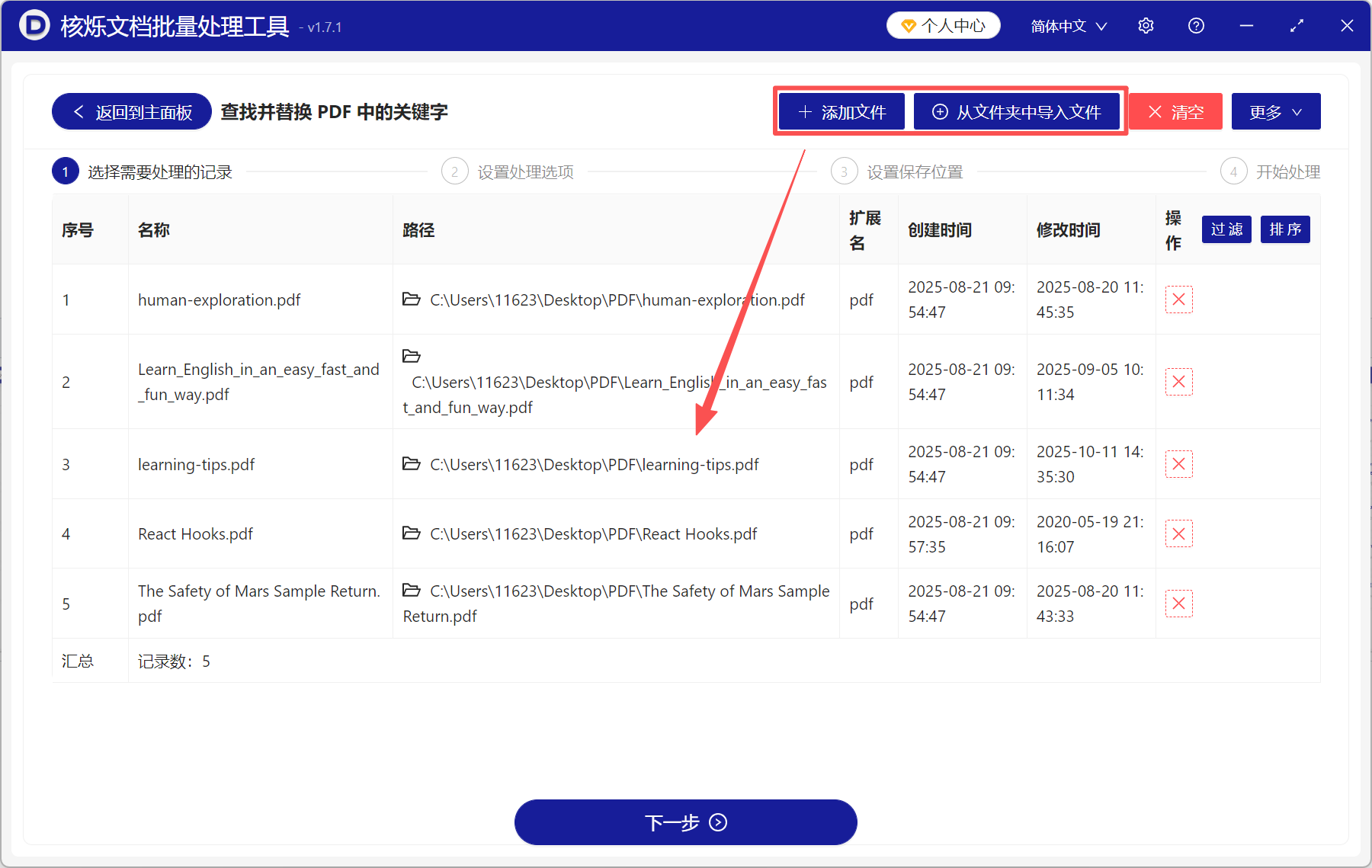Click the settings gear in the title bar
Viewport: 1372px width, 868px height.
tap(1146, 25)
